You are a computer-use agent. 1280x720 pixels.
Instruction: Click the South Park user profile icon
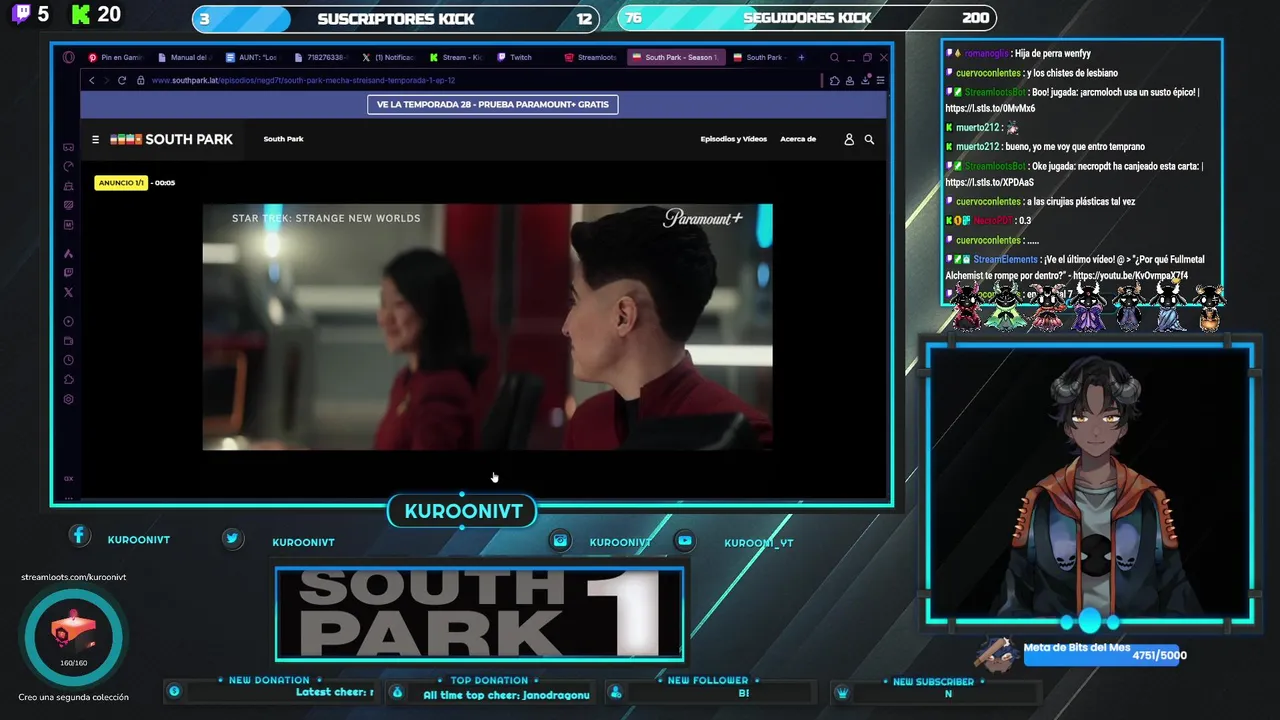[849, 140]
